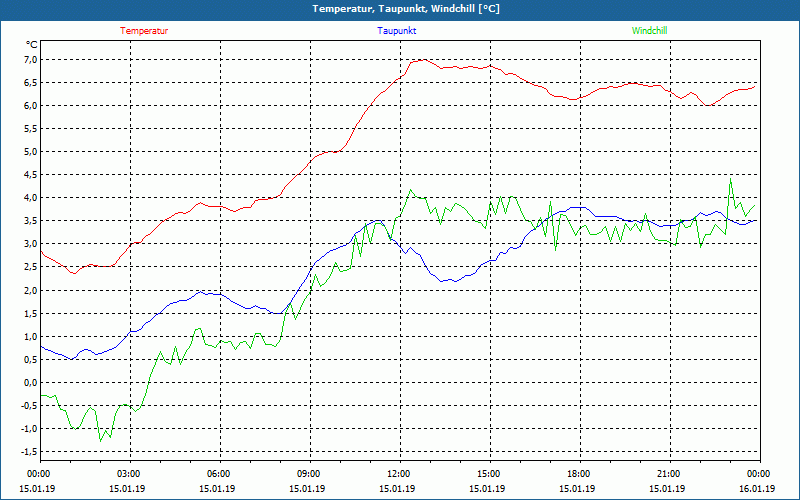800x500 pixels.
Task: Click the 15:00 time axis label
Action: click(x=490, y=474)
